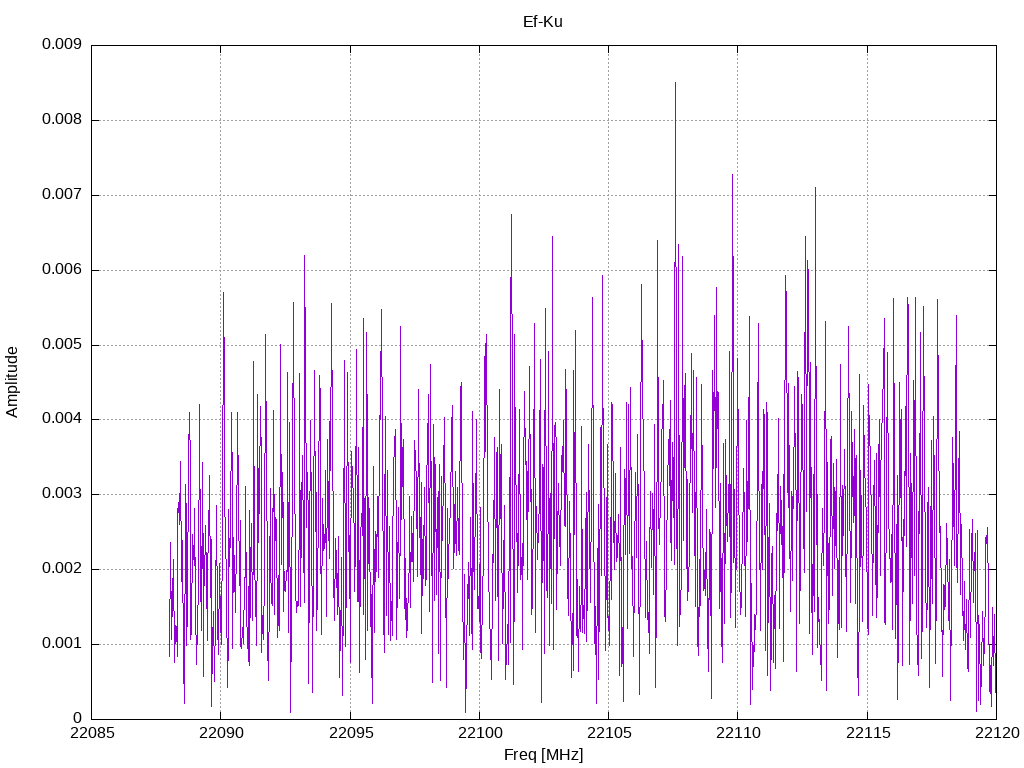Click the 0.001 y-axis tick label

(x=62, y=643)
